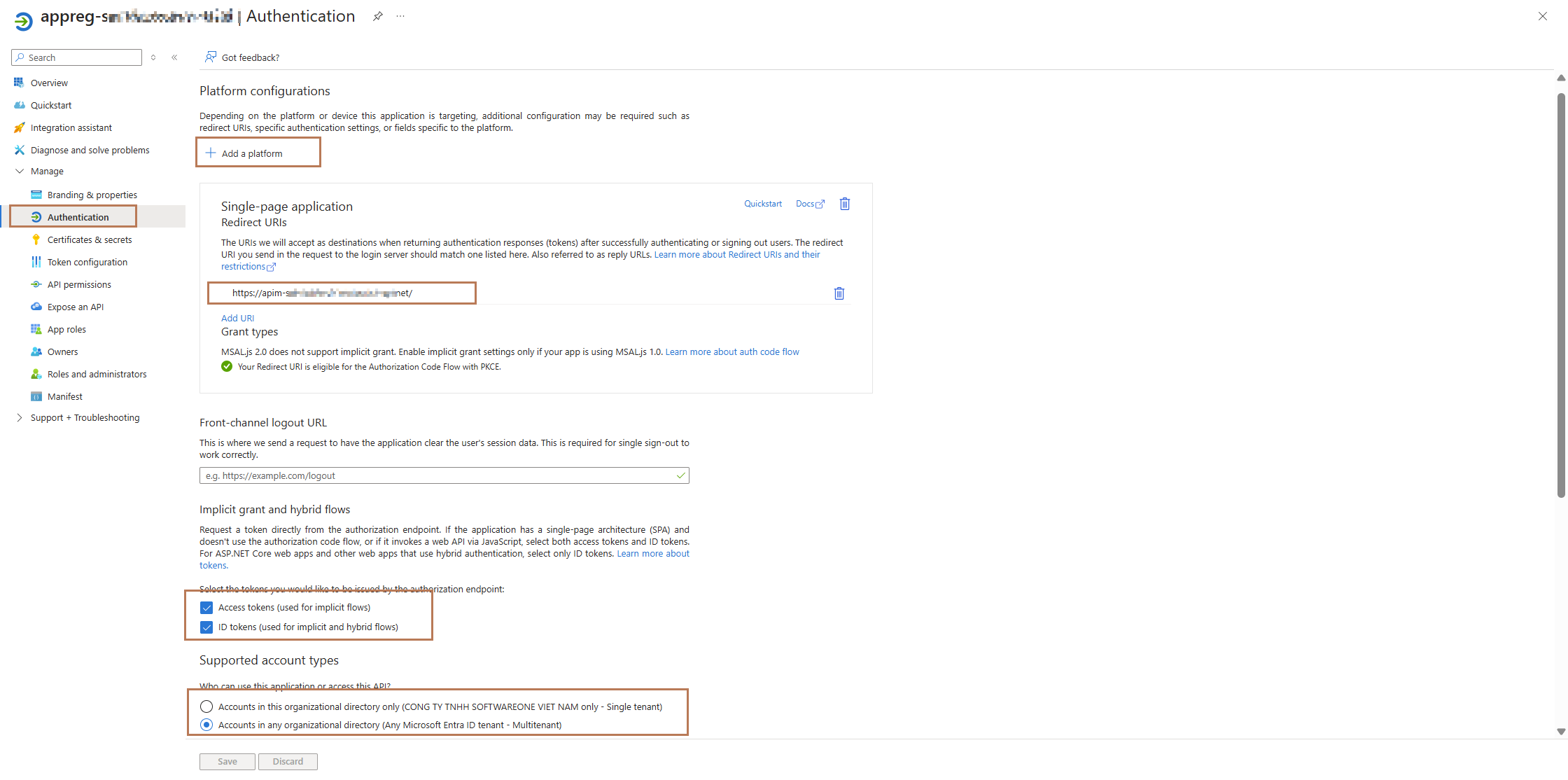Open Diagnose and solve problems page
The height and width of the screenshot is (780, 1568).
(90, 150)
